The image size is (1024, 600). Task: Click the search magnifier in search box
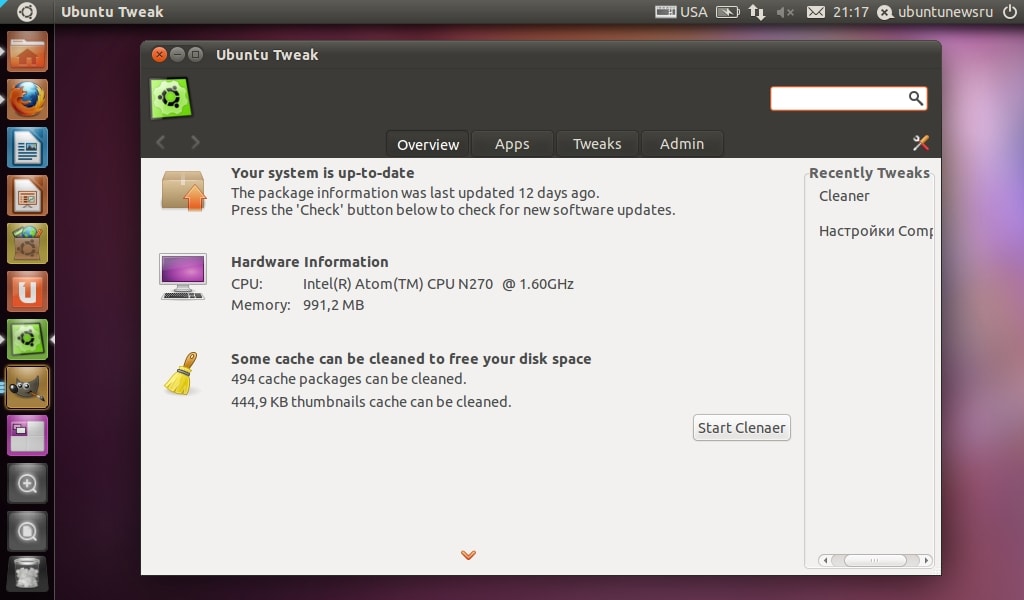(x=916, y=99)
